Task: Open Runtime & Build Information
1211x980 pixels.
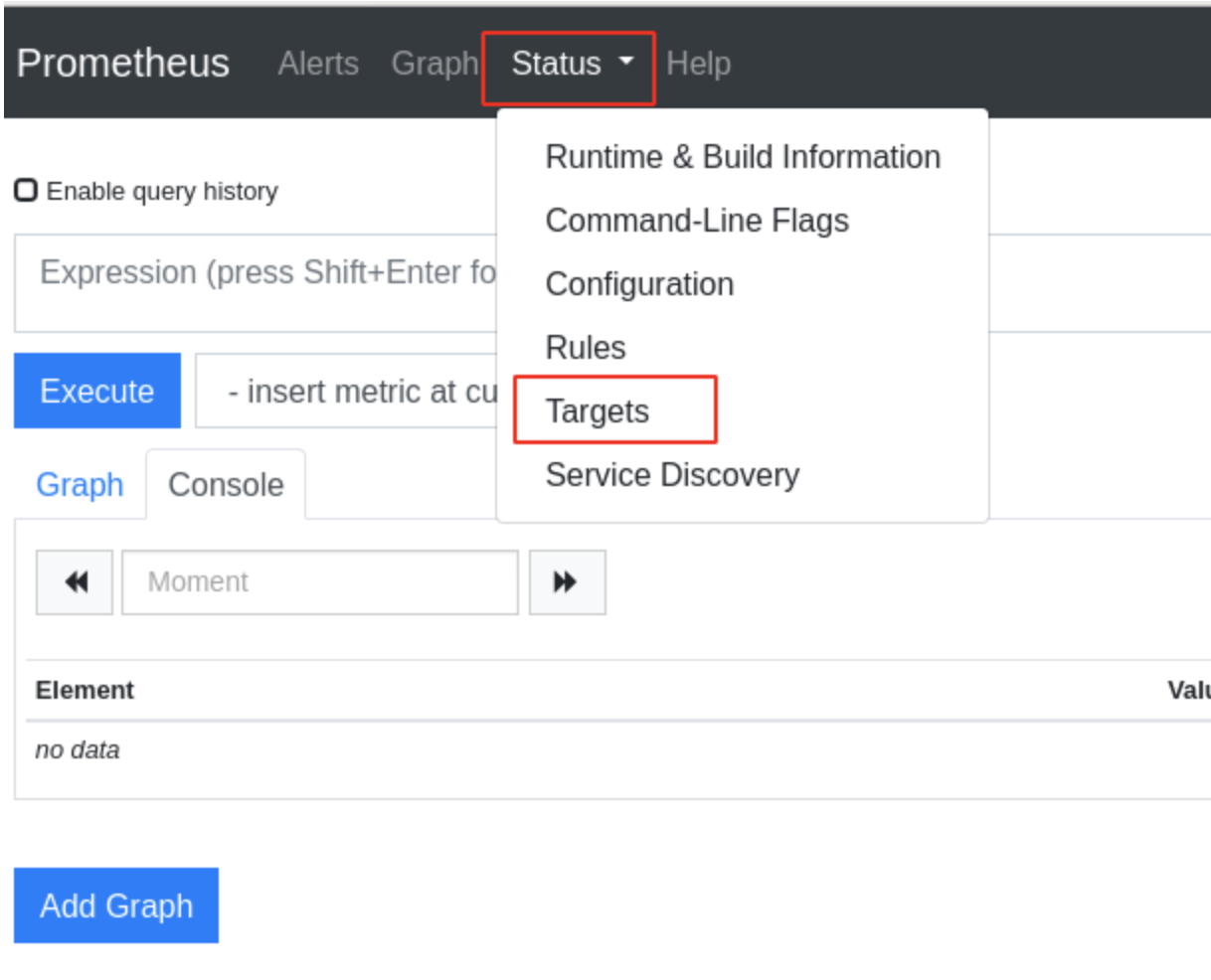Action: pyautogui.click(x=743, y=157)
